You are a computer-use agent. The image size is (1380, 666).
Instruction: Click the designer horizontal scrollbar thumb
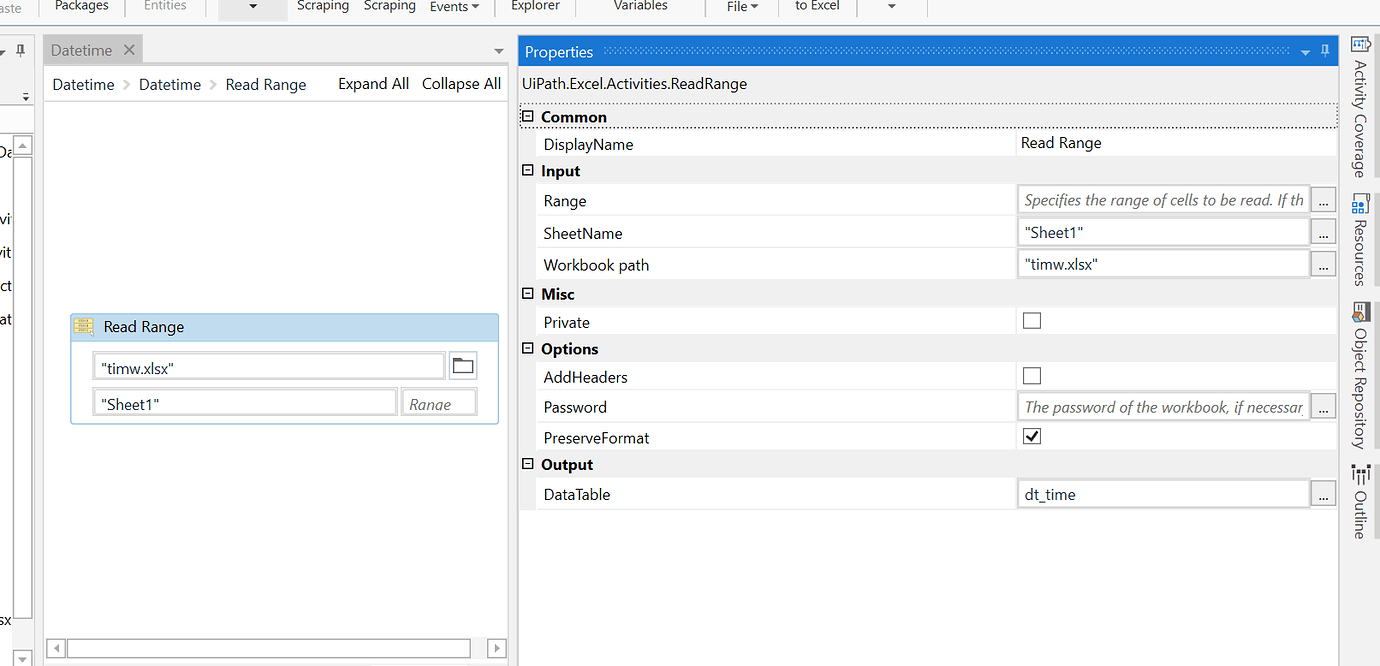269,648
